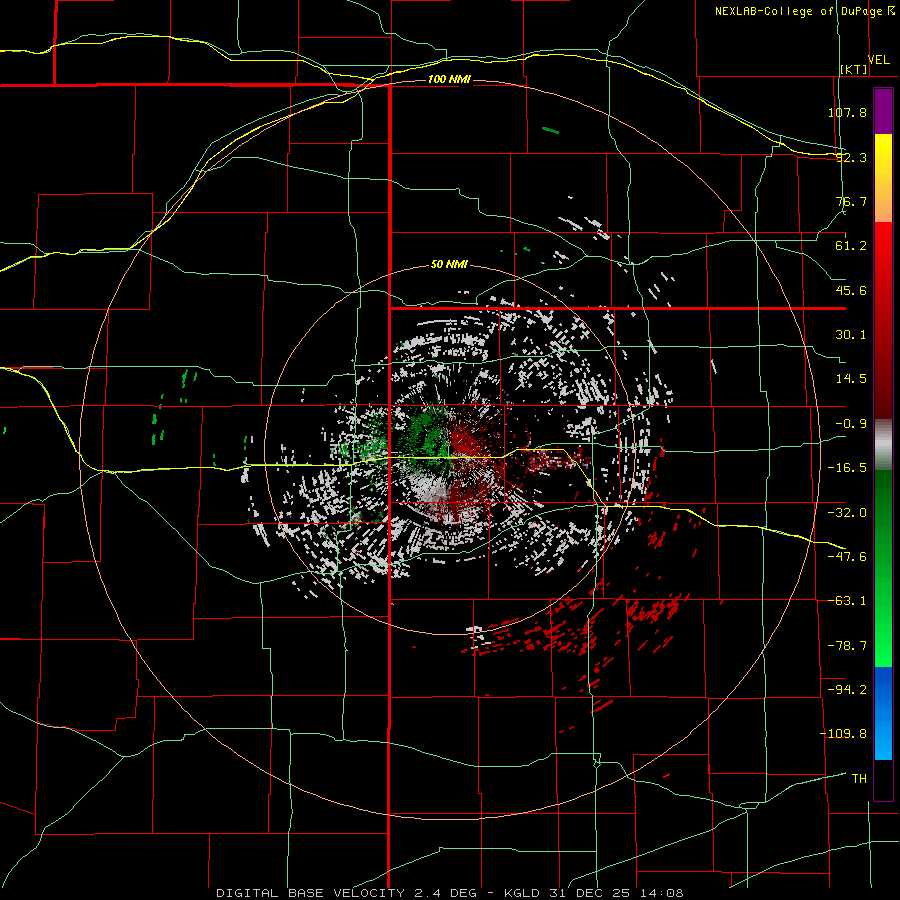Click the 61.2 velocity scale value
The height and width of the screenshot is (900, 900).
click(851, 246)
